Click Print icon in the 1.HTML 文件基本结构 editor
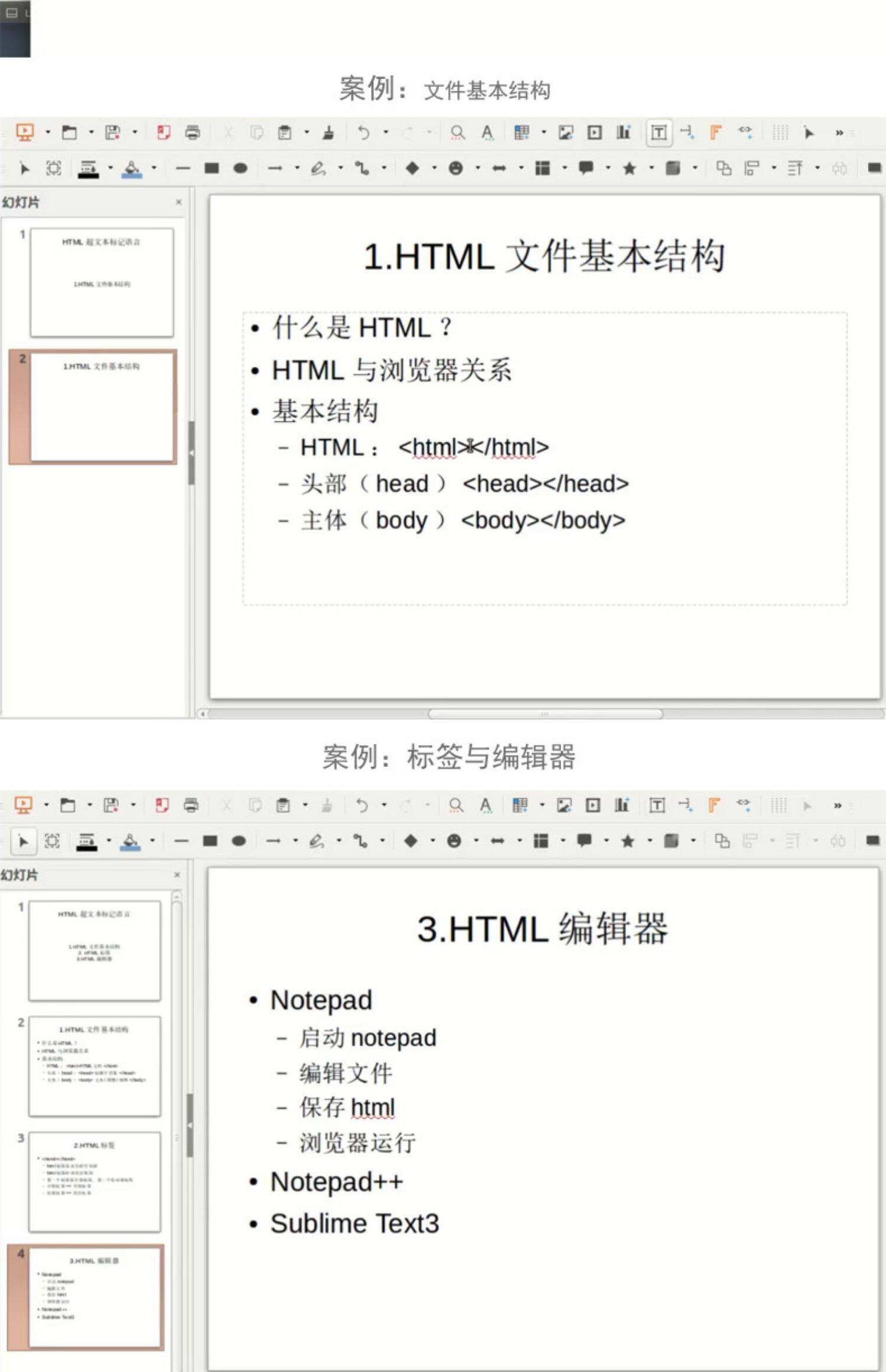Screen dimensions: 886x1372 193,132
